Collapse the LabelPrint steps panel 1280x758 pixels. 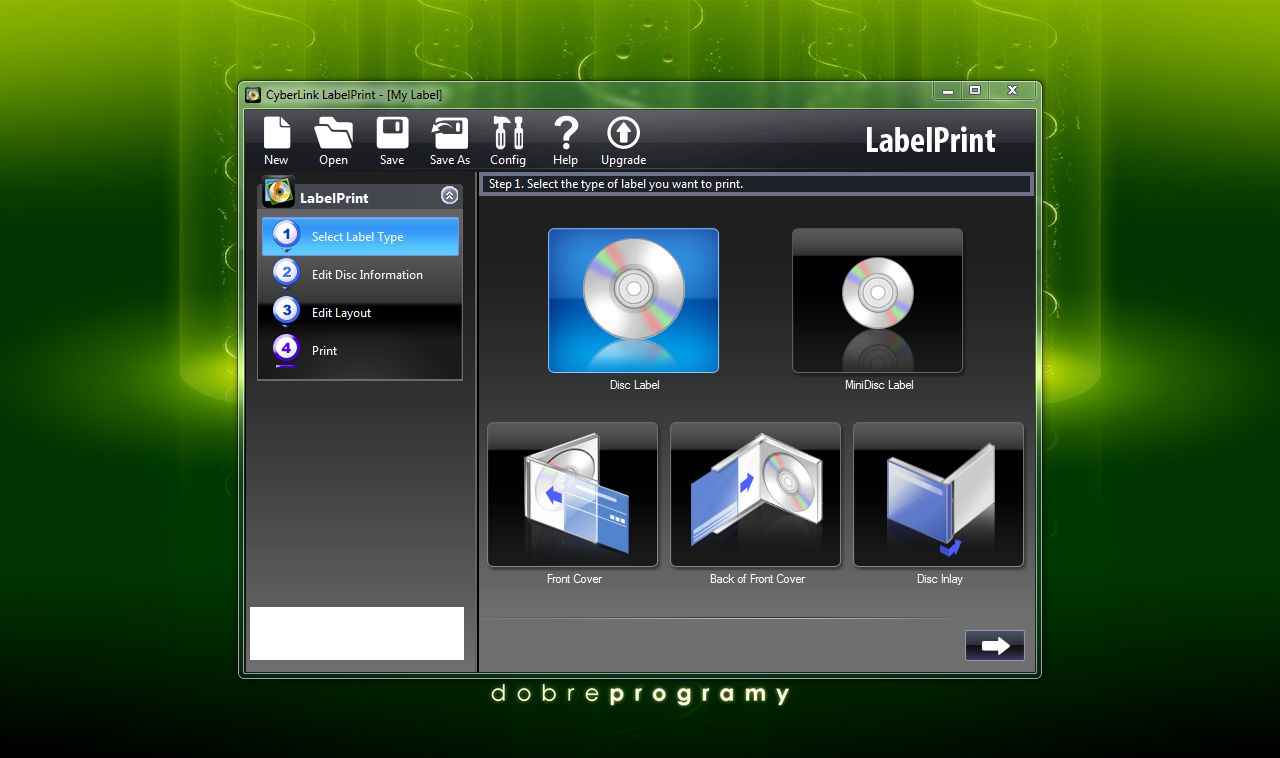450,196
